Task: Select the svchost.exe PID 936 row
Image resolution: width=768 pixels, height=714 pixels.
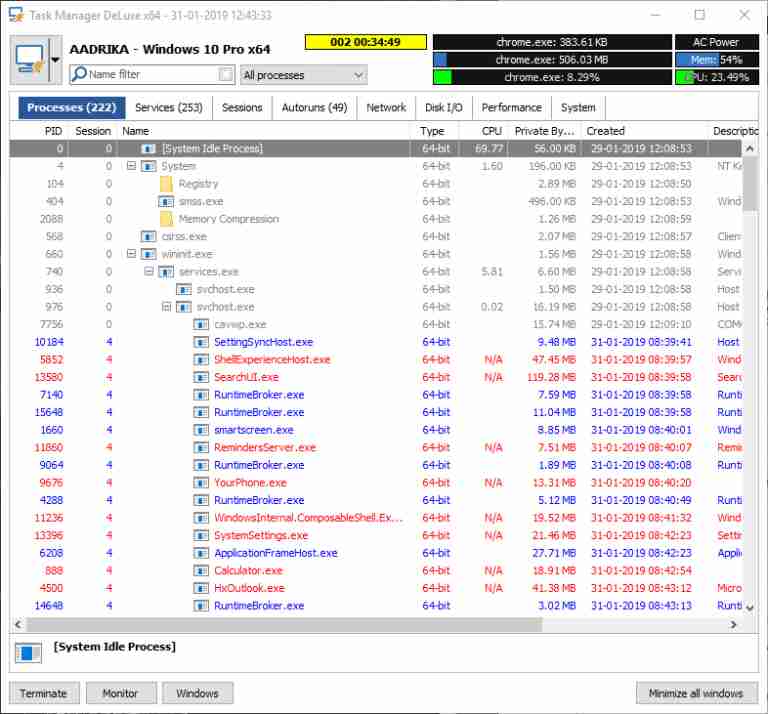Action: tap(376, 289)
